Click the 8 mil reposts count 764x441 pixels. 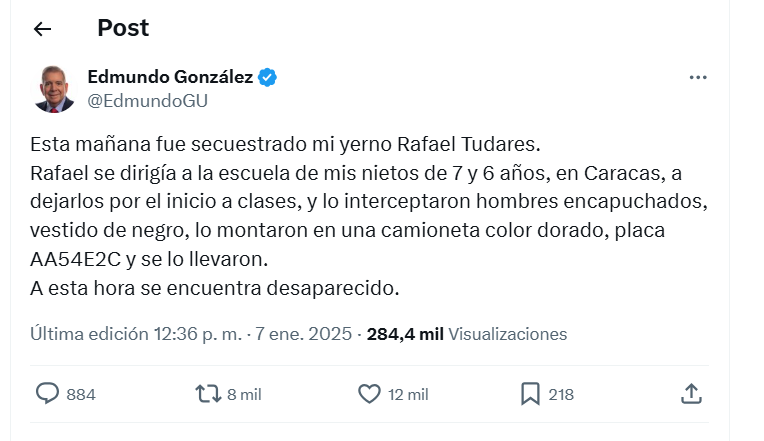[244, 395]
